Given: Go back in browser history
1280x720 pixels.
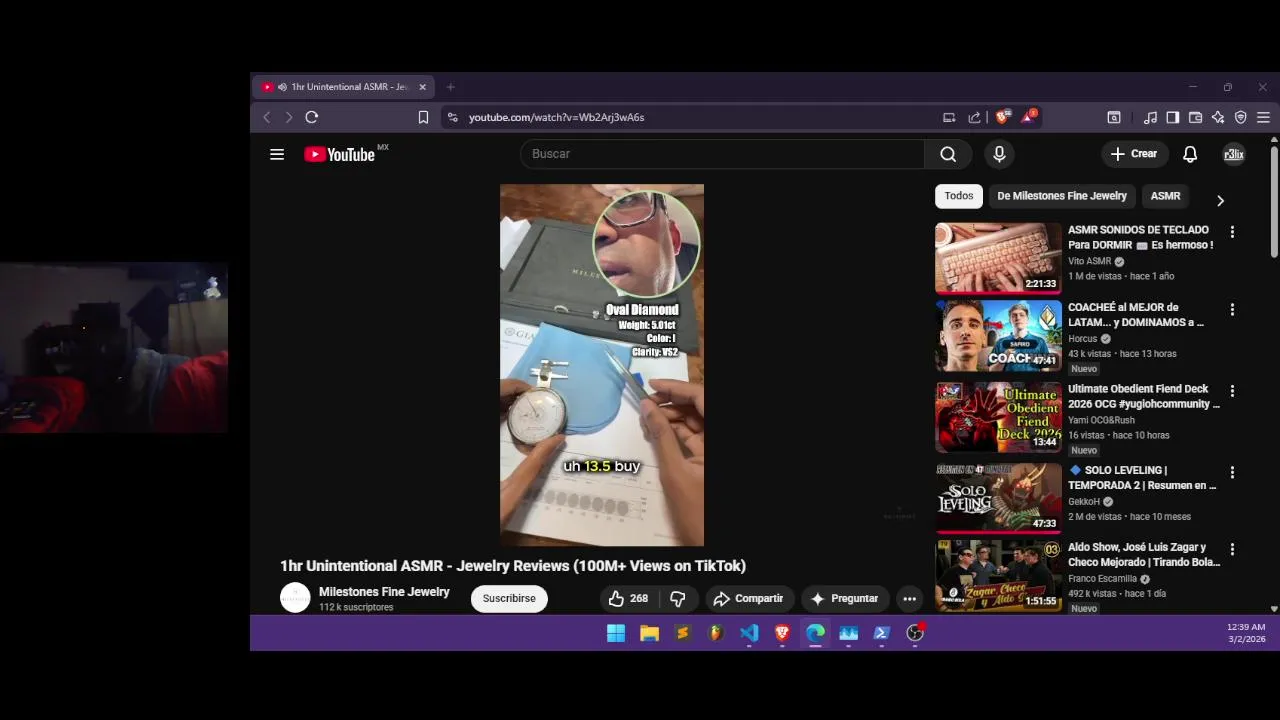Looking at the screenshot, I should pos(267,117).
